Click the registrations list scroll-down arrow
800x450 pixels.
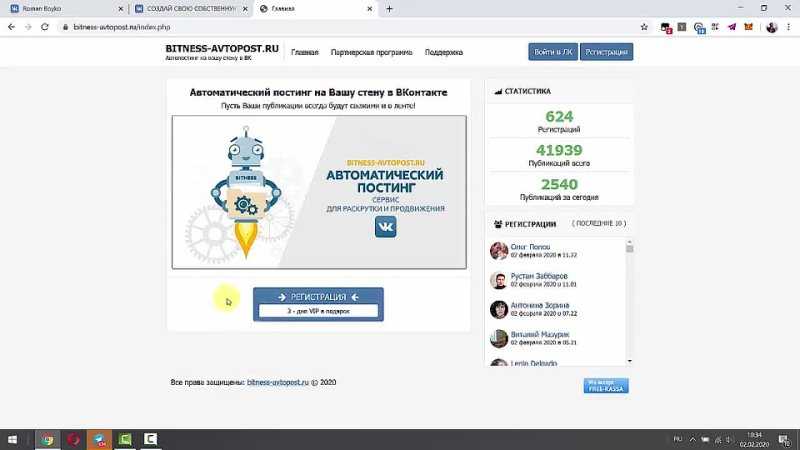tap(630, 361)
